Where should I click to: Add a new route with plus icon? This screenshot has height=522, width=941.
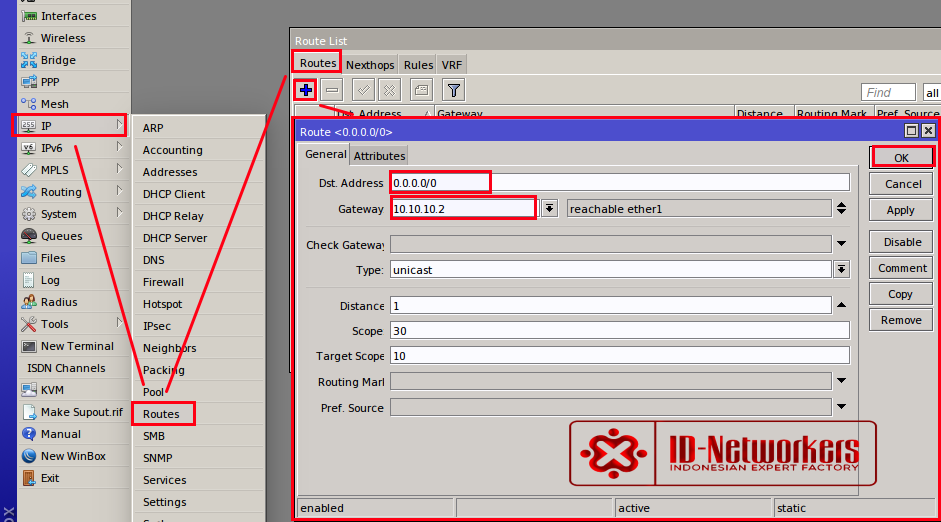coord(305,90)
